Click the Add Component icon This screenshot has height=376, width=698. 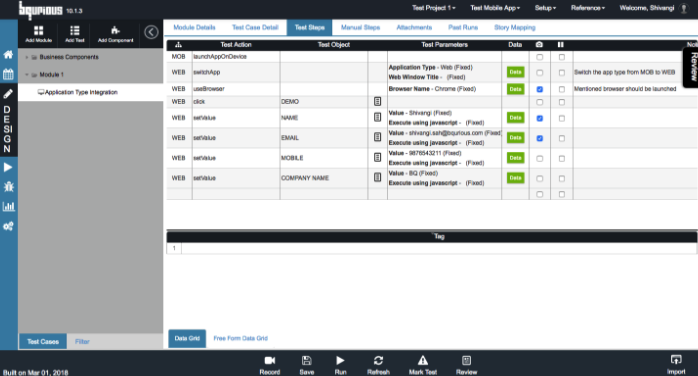pyautogui.click(x=115, y=30)
